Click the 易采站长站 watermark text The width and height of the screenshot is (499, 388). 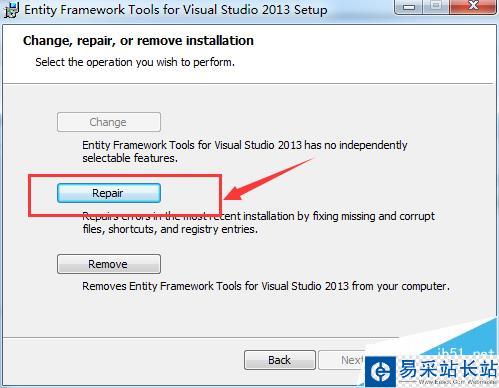pyautogui.click(x=448, y=369)
